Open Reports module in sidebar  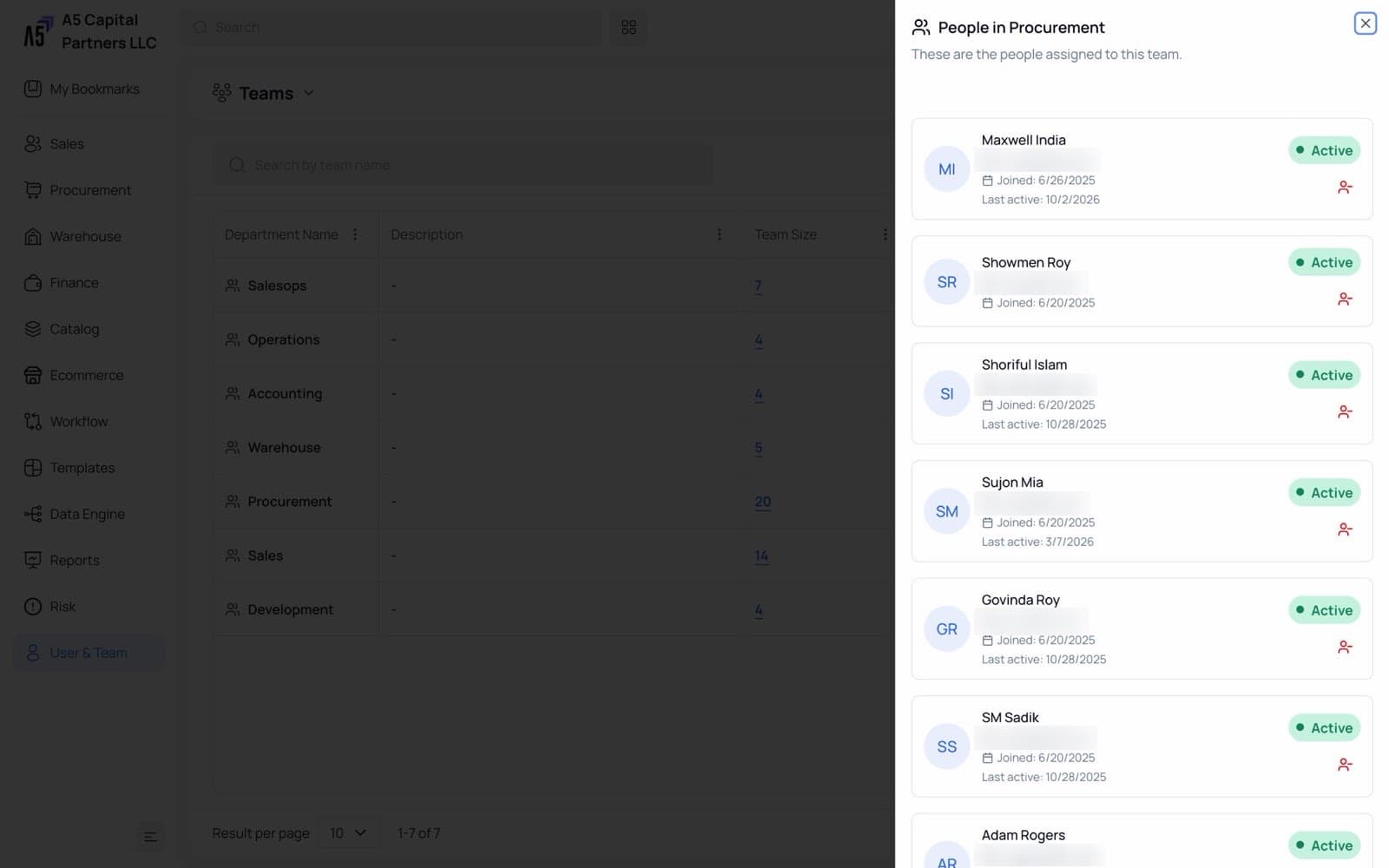(87, 561)
